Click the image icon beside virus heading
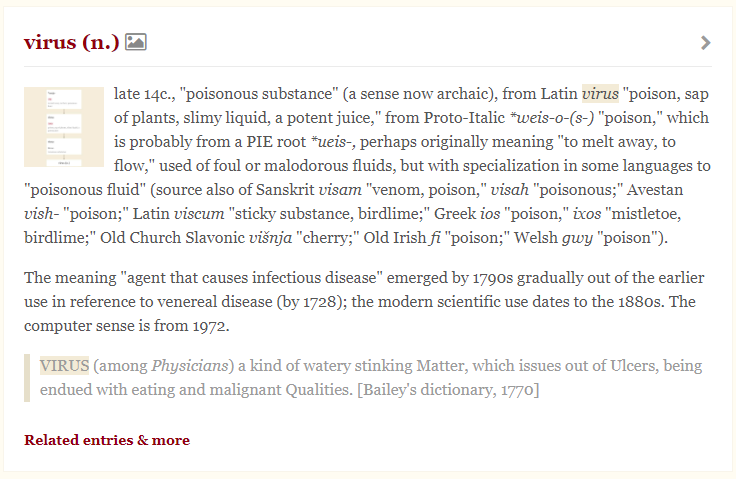The height and width of the screenshot is (479, 736). 136,42
